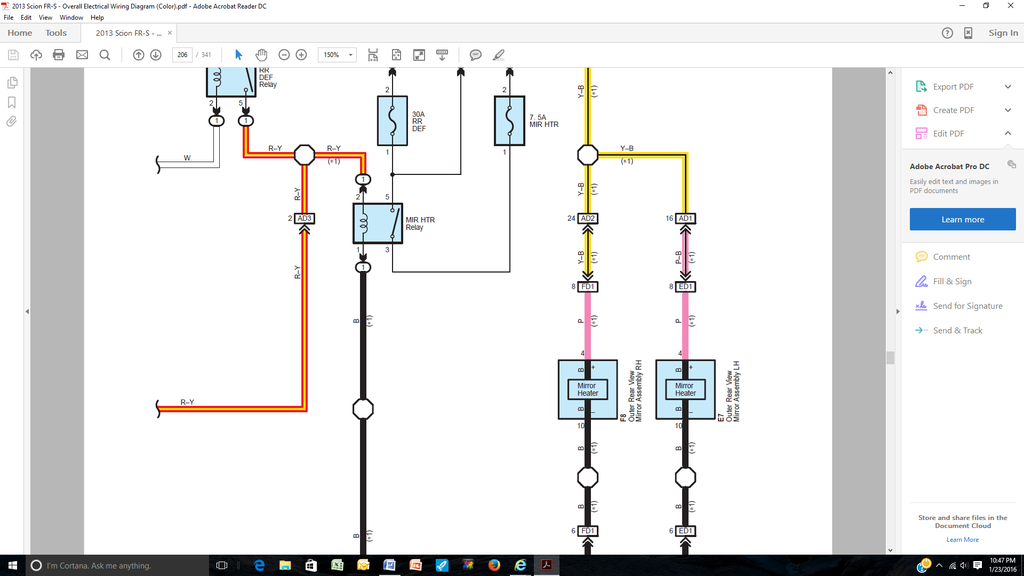
Task: Expand the Export PDF tool
Action: pyautogui.click(x=1008, y=87)
